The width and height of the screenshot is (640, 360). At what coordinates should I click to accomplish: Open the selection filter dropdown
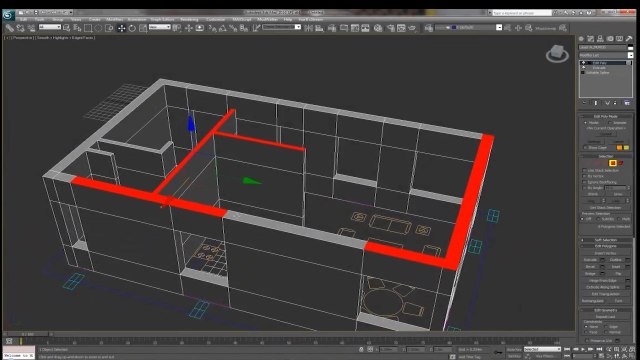(x=50, y=27)
